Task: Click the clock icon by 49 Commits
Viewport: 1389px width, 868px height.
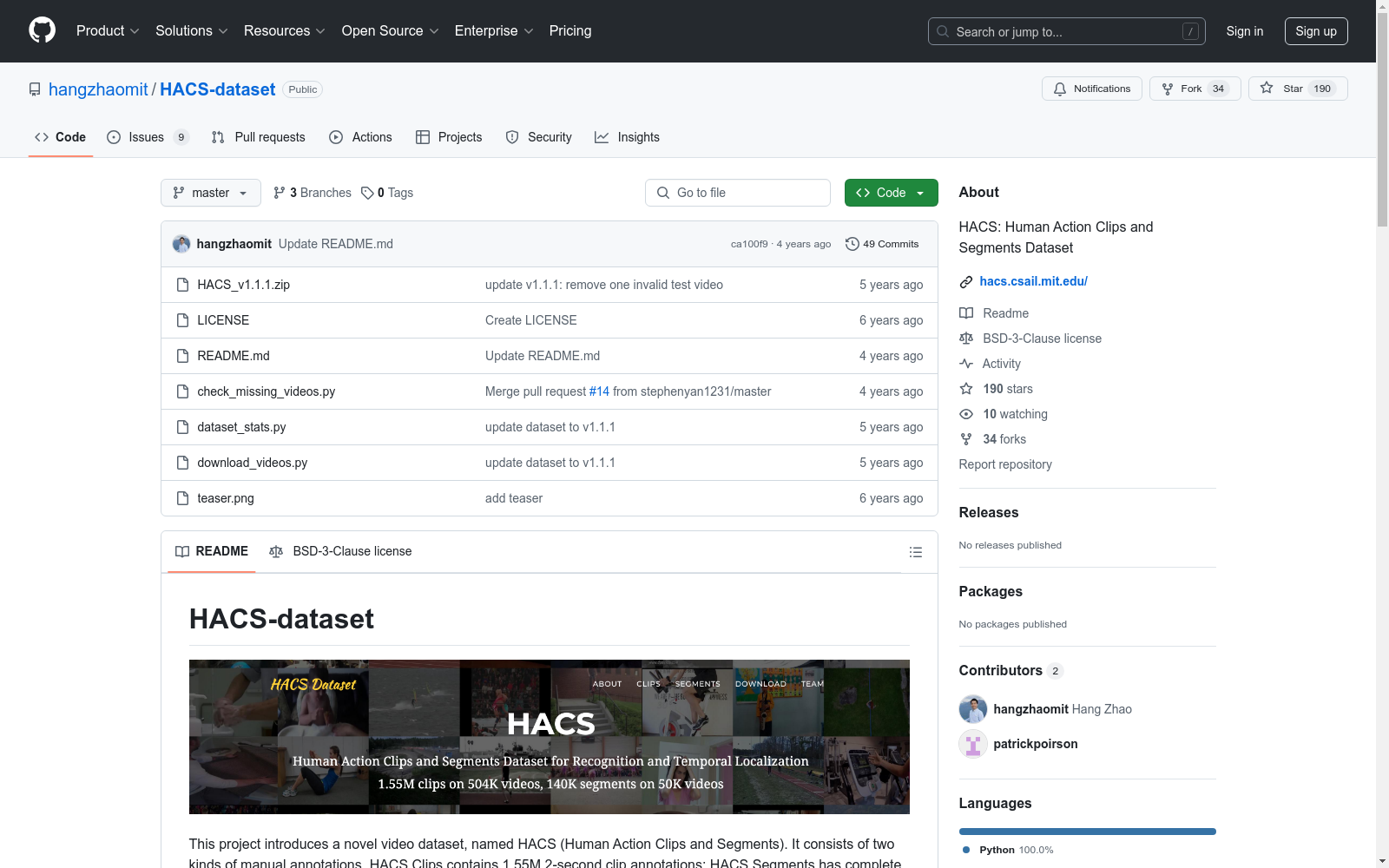Action: [x=852, y=244]
